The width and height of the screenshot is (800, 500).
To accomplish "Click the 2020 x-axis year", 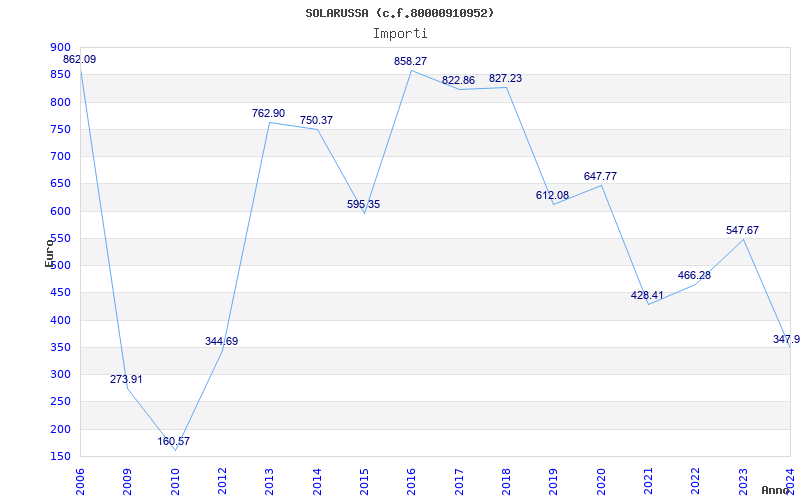I will [x=601, y=482].
